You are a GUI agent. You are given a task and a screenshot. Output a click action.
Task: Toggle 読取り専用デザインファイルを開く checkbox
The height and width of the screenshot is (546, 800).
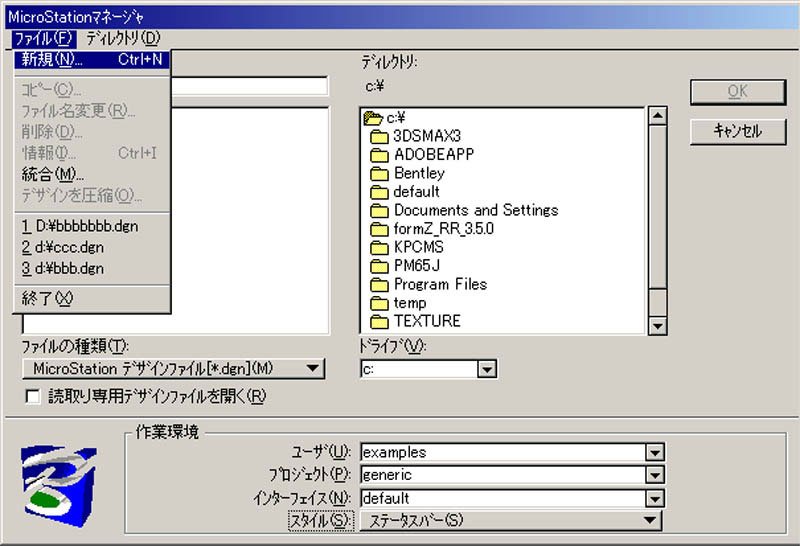pyautogui.click(x=33, y=396)
